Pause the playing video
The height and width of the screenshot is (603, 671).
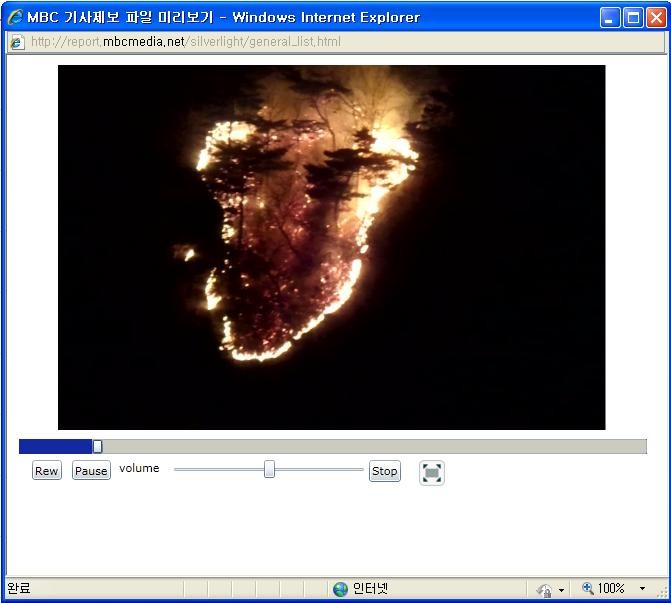click(91, 470)
